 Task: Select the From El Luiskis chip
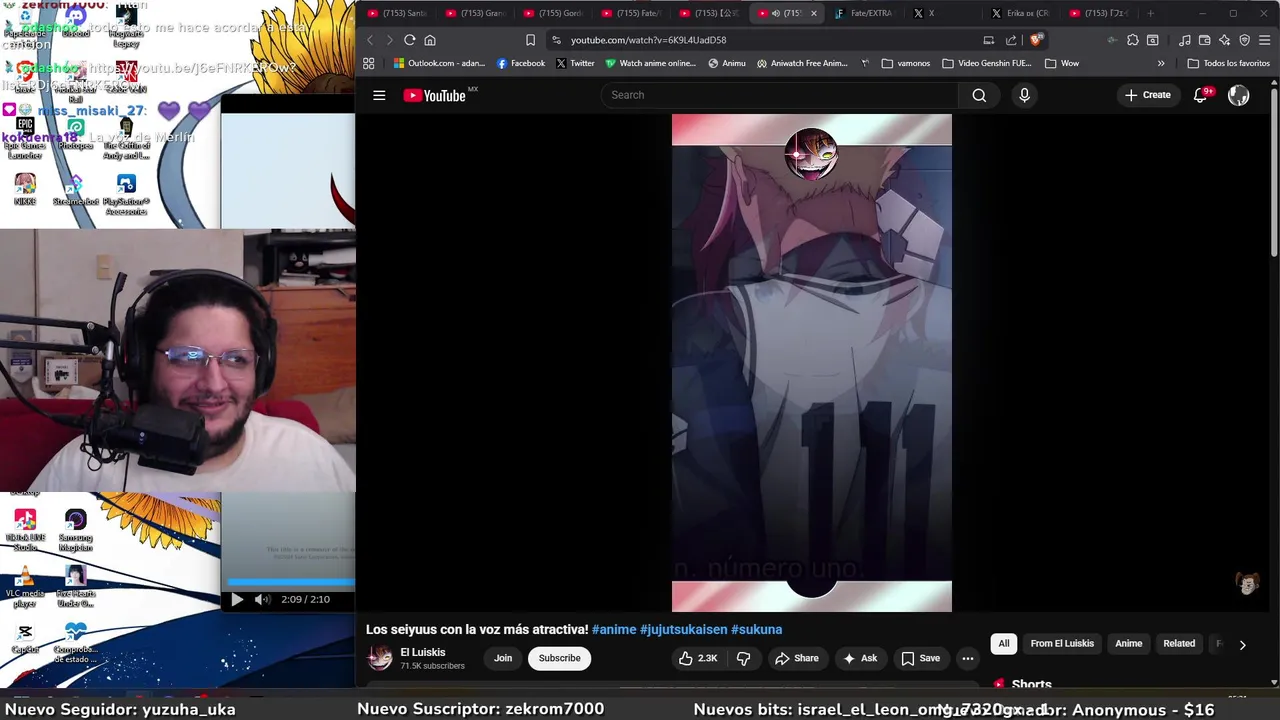[x=1062, y=644]
